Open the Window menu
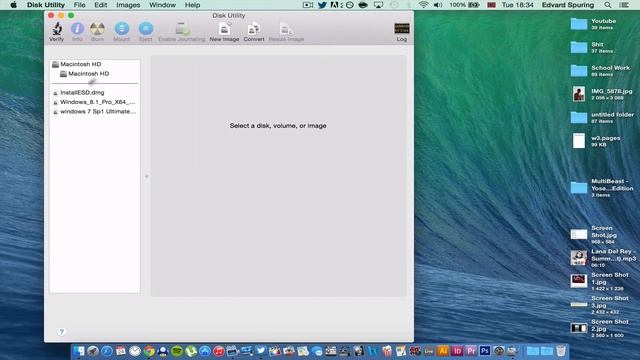640x360 pixels. click(162, 5)
